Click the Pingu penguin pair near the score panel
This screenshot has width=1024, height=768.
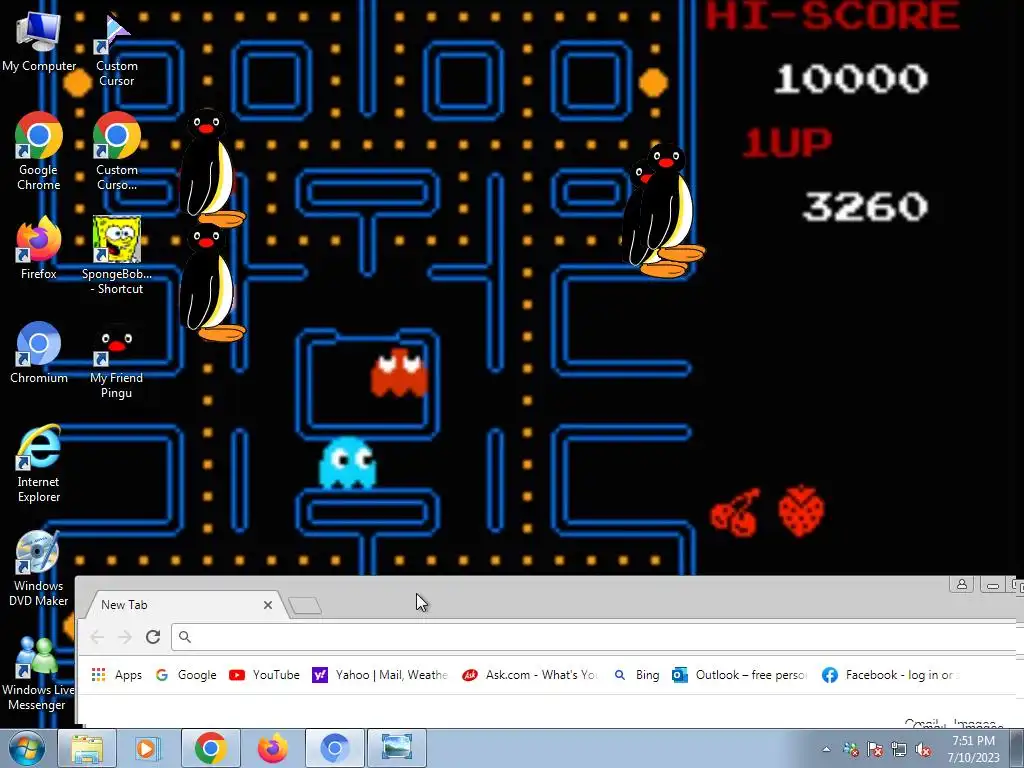[662, 210]
